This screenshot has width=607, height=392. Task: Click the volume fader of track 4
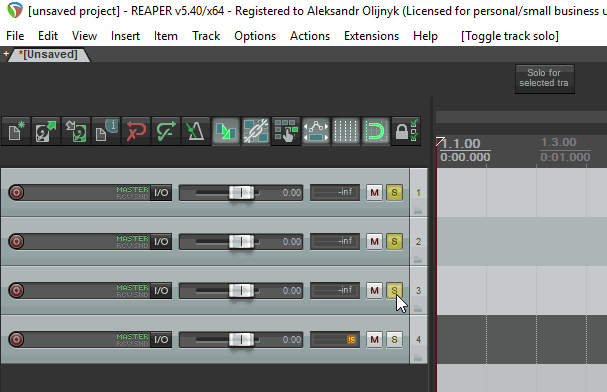(241, 340)
